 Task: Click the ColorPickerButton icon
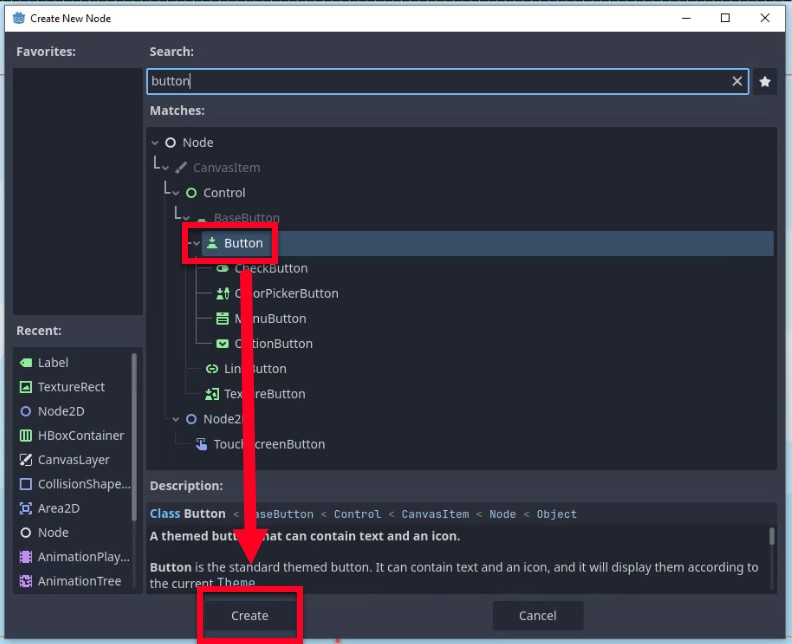[223, 293]
